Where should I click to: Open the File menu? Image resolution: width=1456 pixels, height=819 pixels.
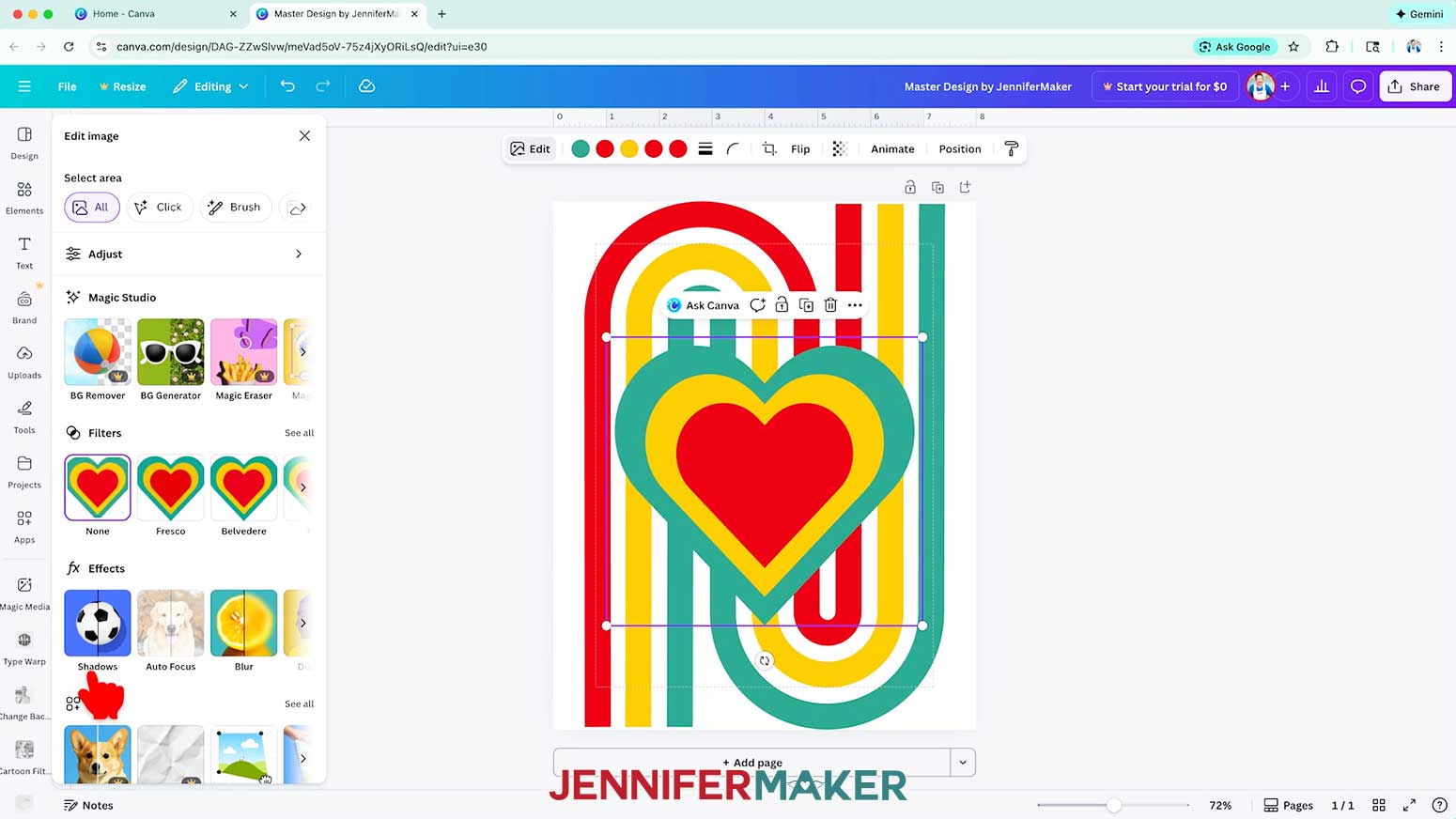pos(67,86)
